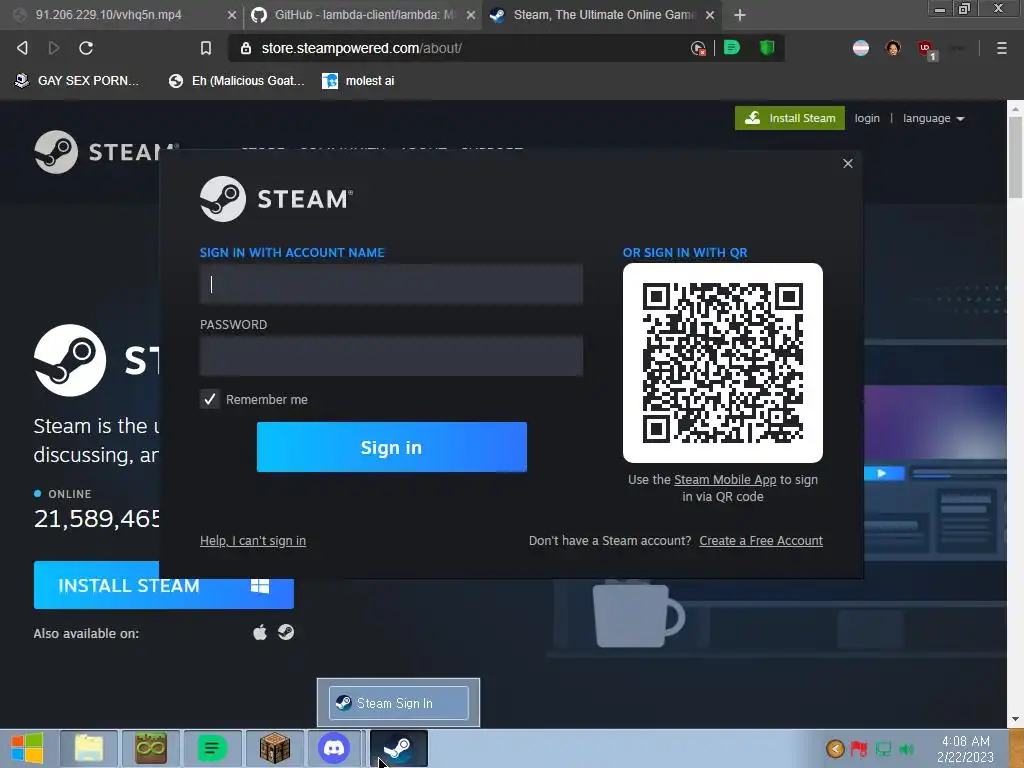Focus the account name input field

point(391,284)
